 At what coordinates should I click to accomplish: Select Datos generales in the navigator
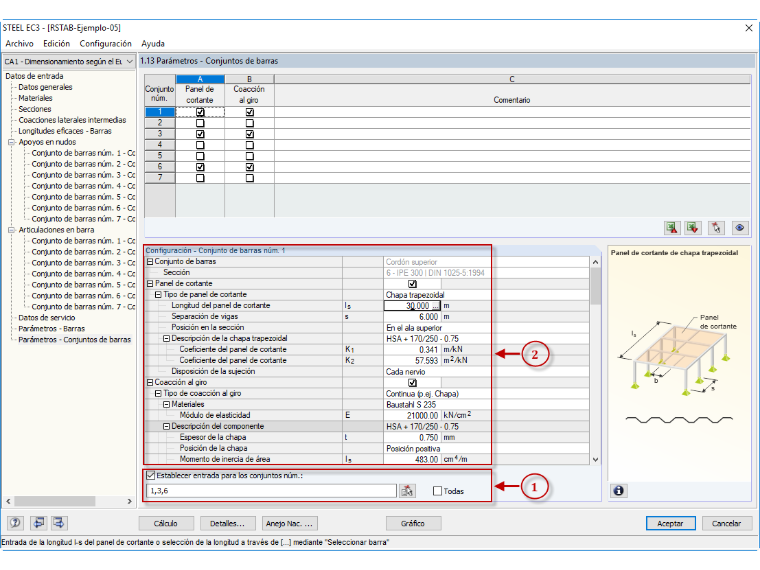[x=45, y=87]
